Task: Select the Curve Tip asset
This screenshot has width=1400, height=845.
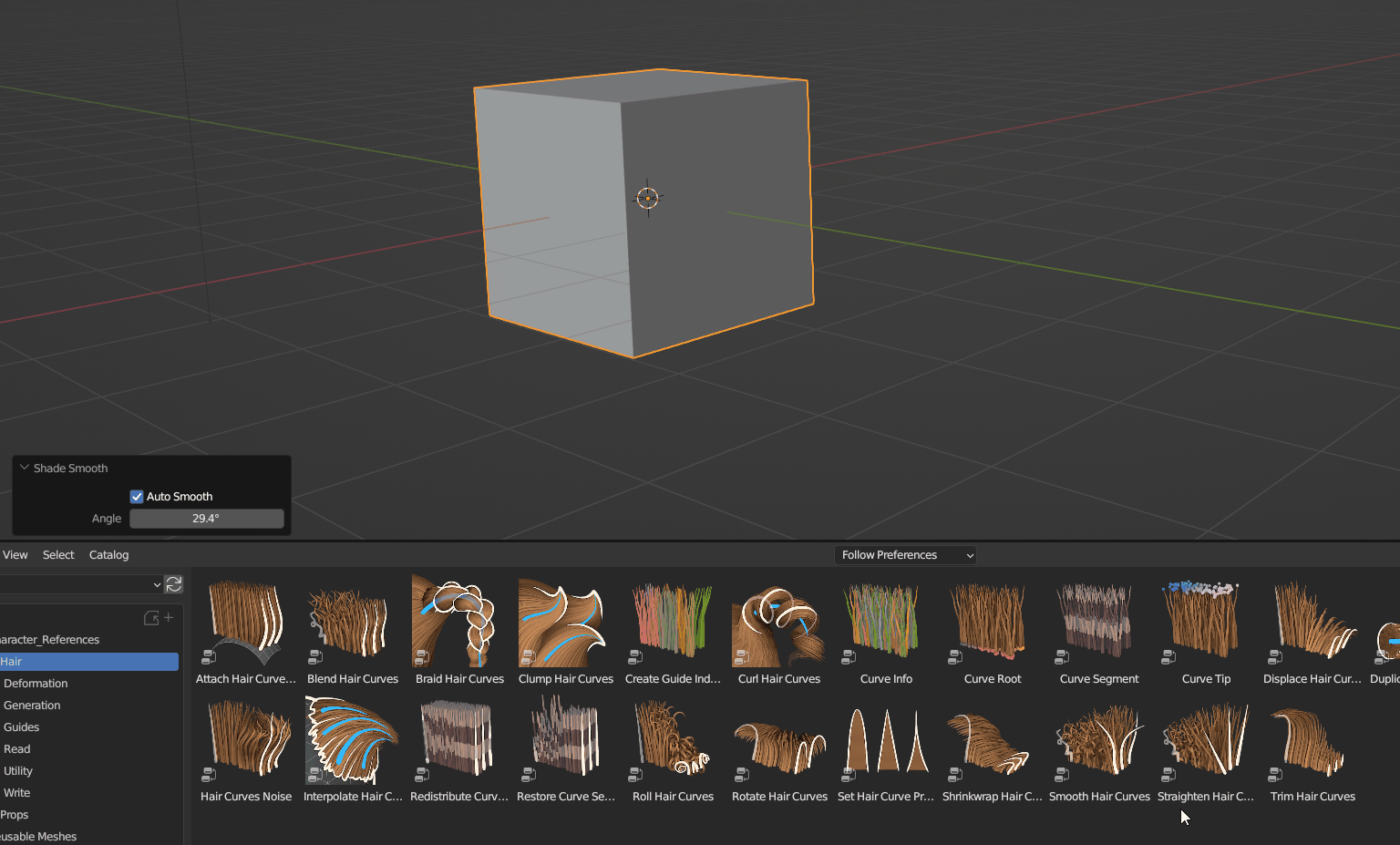Action: tap(1206, 630)
